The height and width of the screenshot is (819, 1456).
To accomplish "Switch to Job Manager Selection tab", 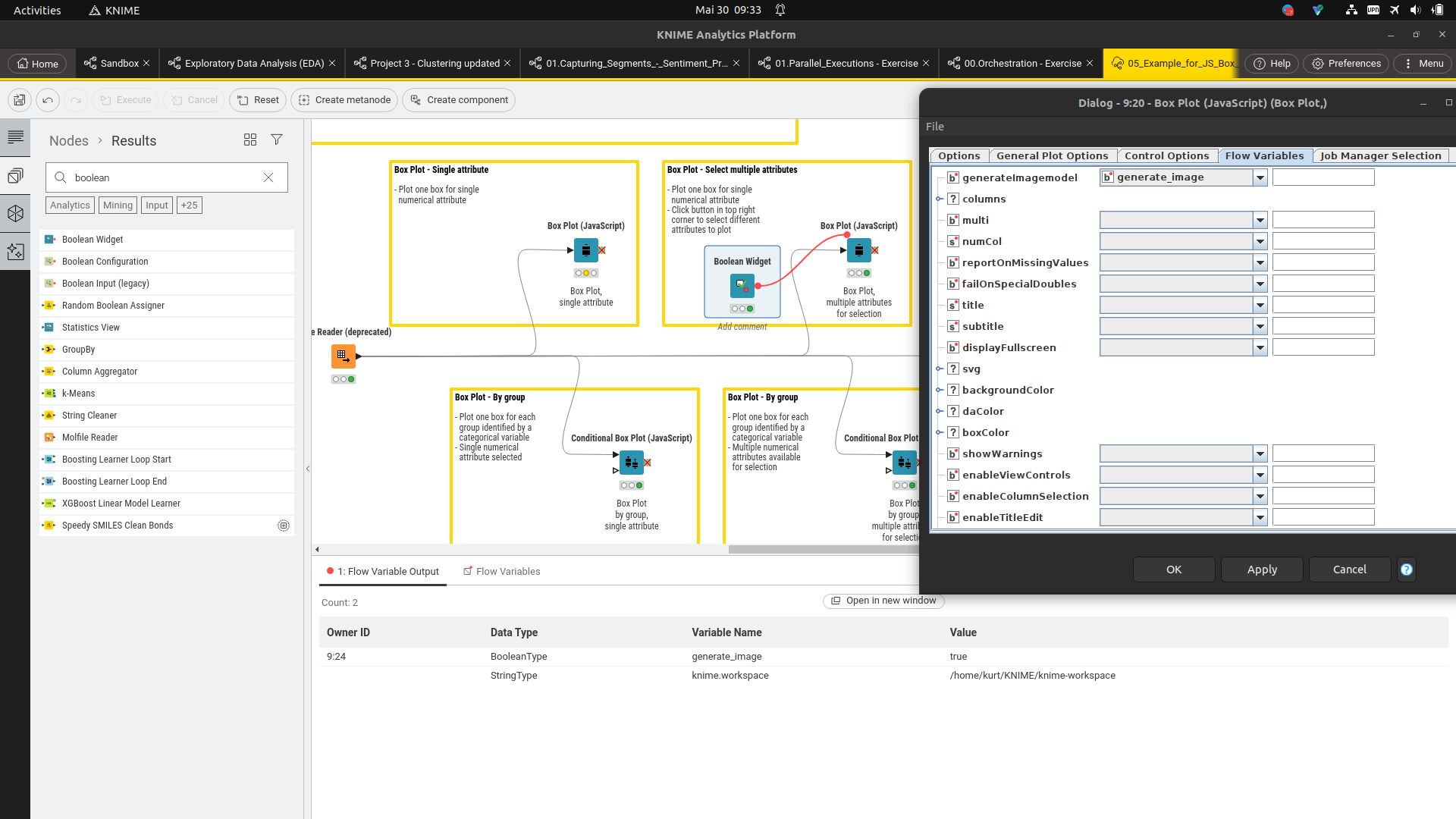I will tap(1380, 155).
